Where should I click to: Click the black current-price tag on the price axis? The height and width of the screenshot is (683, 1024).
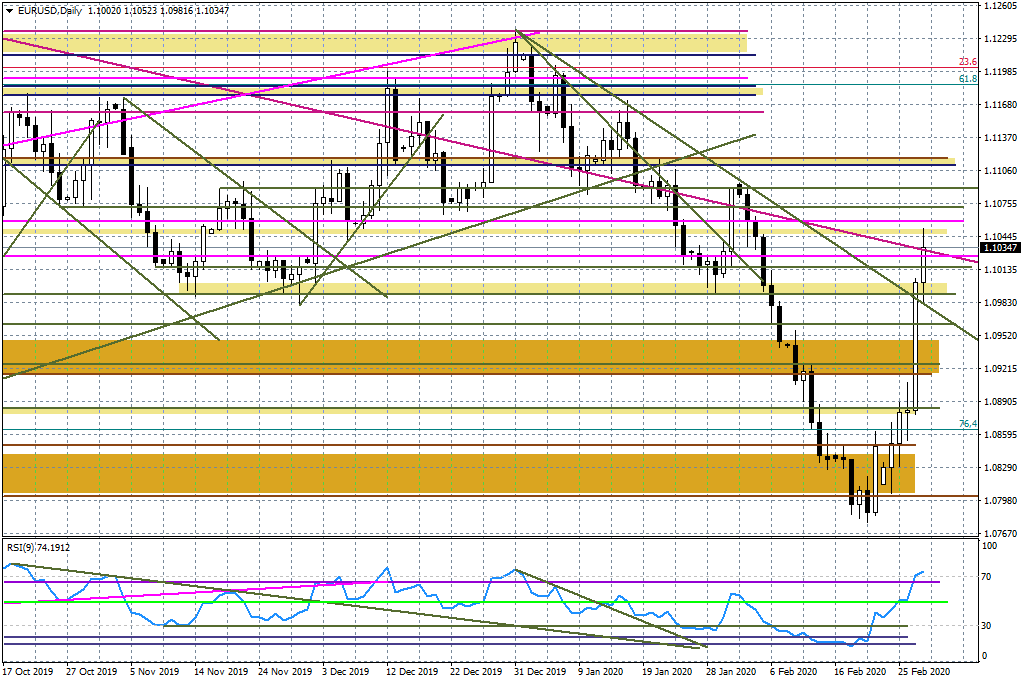(1000, 247)
